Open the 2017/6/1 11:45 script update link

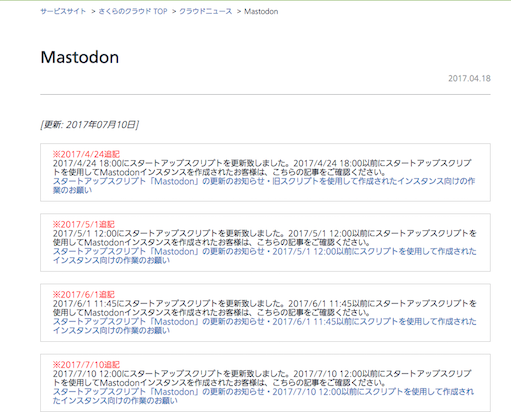pos(265,326)
